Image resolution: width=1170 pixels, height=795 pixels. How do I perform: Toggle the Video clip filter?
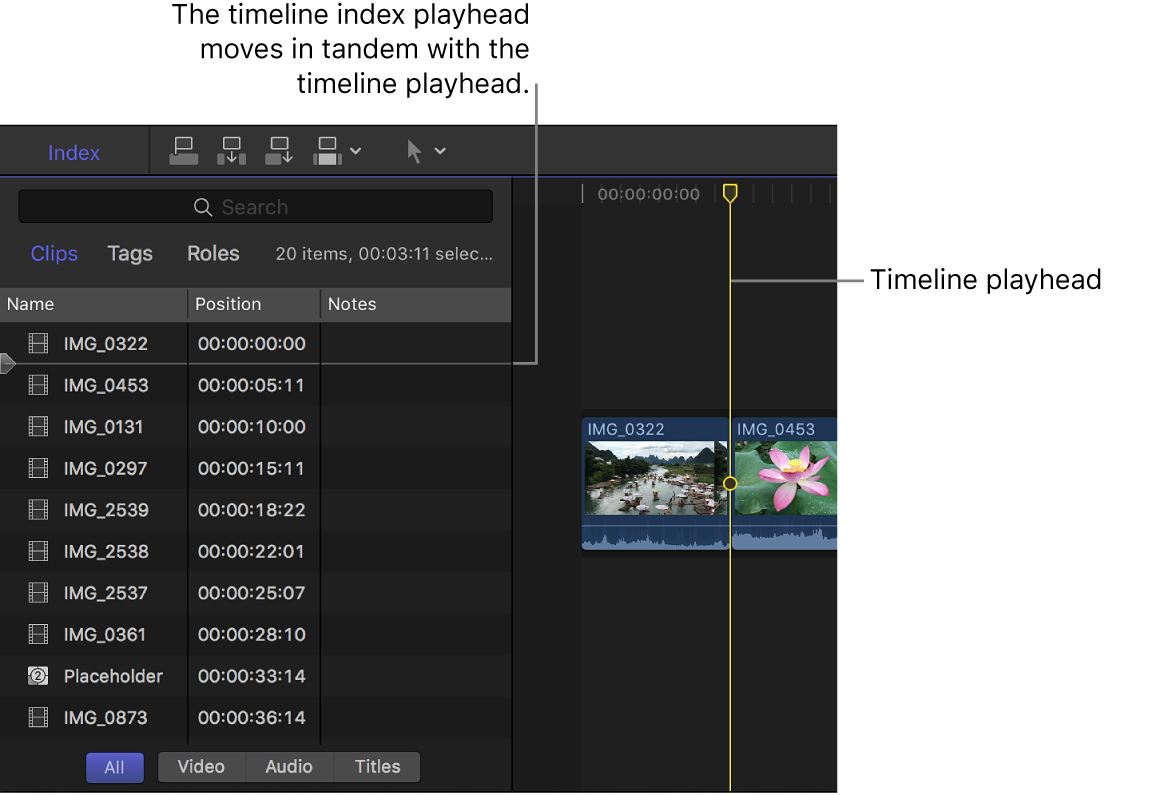pyautogui.click(x=201, y=767)
